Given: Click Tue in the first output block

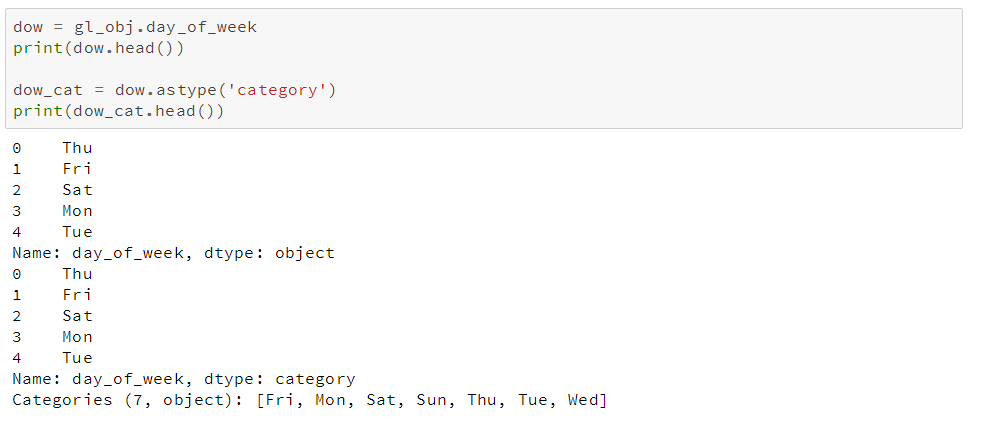Looking at the screenshot, I should click(x=77, y=232).
